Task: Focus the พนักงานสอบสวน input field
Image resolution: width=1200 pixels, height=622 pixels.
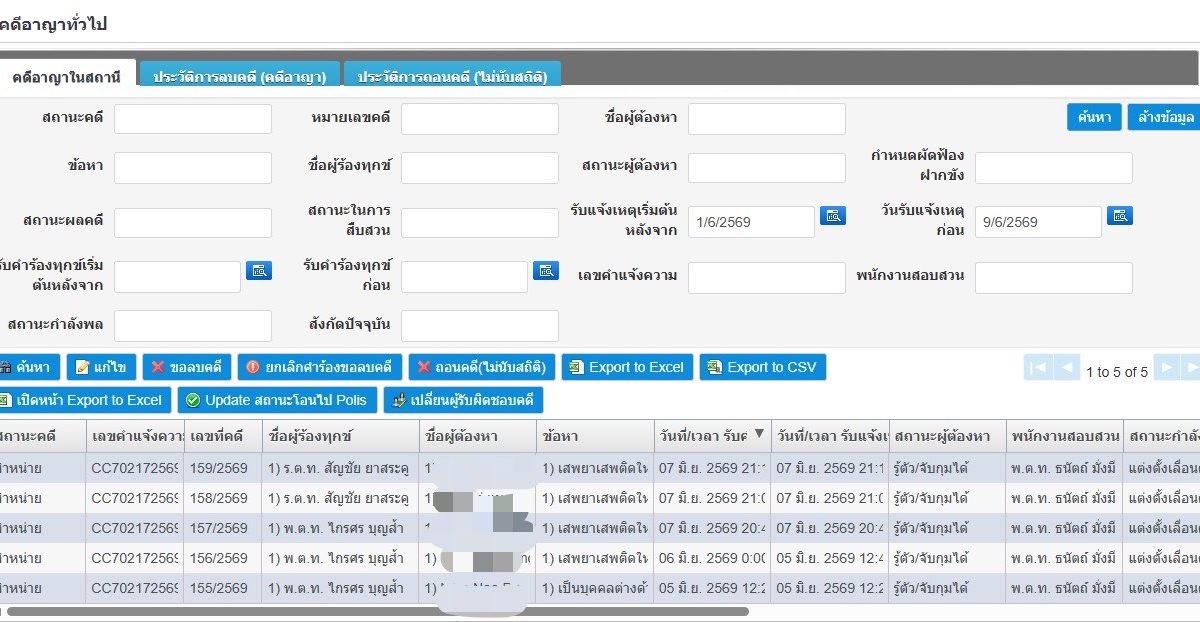Action: (1054, 277)
